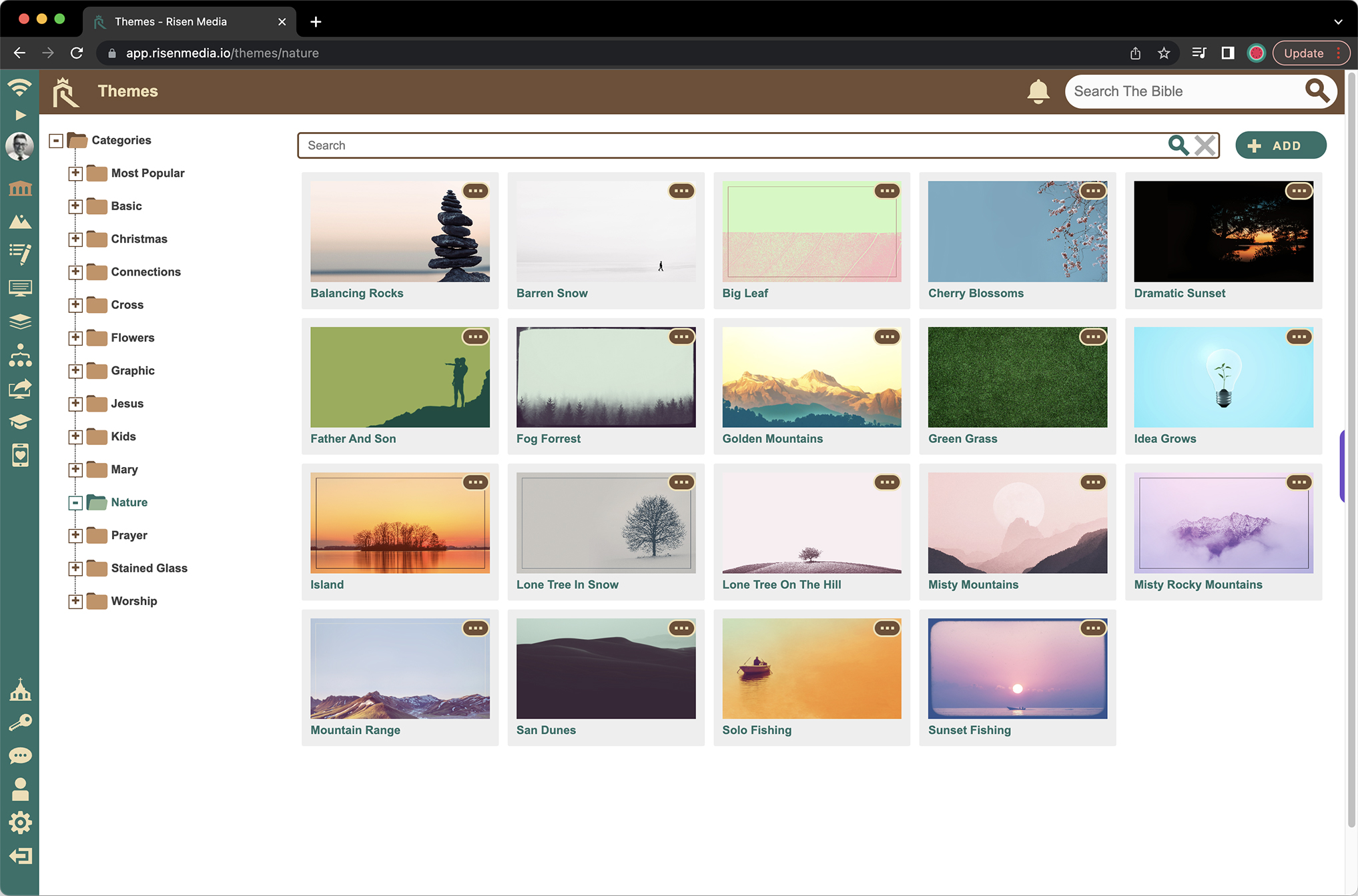Image resolution: width=1358 pixels, height=896 pixels.
Task: Collapse the Nature category folder
Action: point(75,502)
